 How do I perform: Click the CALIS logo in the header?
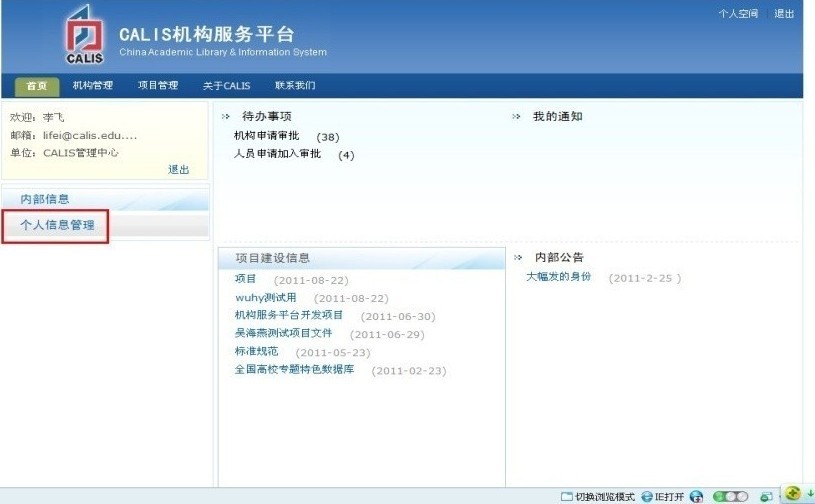click(x=85, y=36)
